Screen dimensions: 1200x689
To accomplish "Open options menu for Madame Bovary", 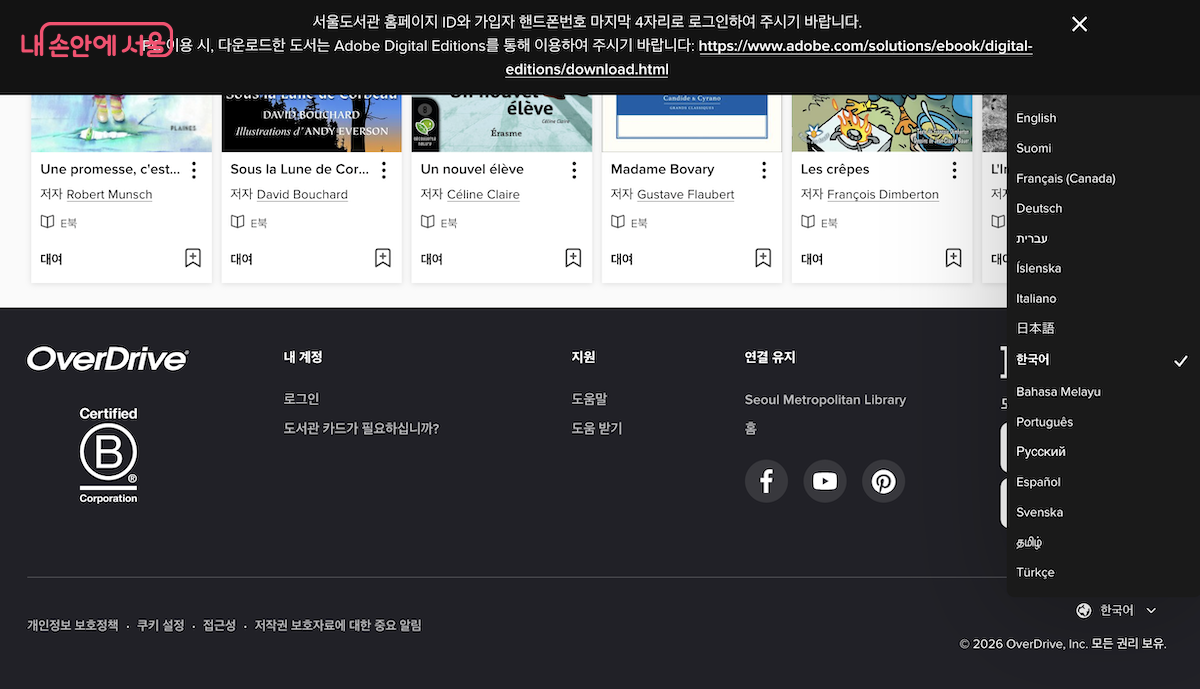I will [764, 170].
